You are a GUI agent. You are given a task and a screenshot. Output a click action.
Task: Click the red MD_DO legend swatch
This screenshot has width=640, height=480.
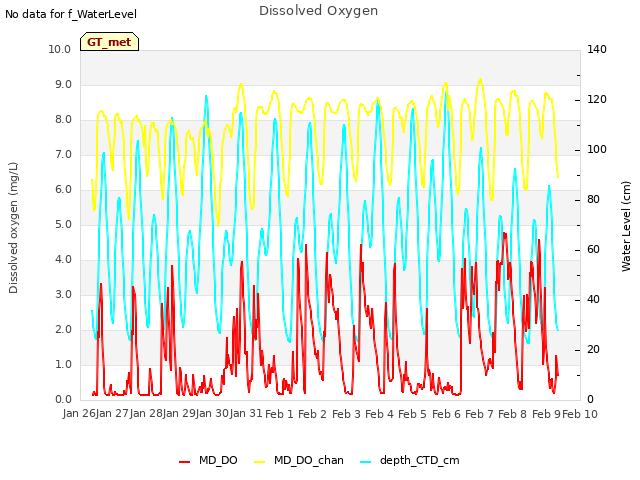click(x=184, y=462)
